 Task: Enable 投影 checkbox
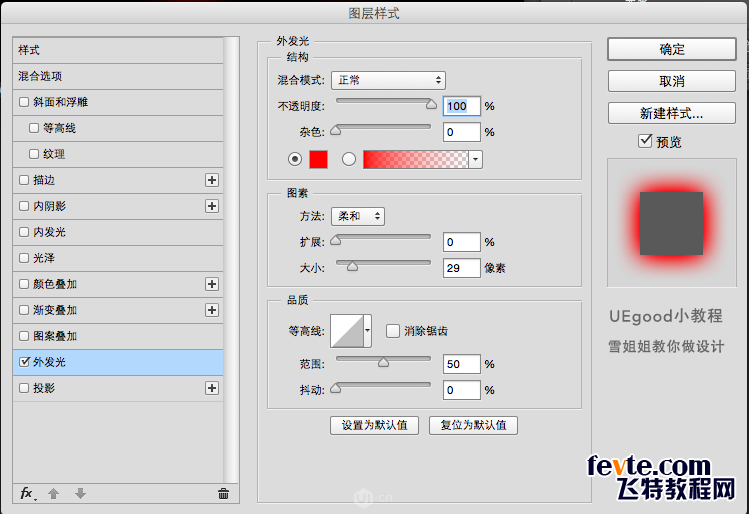coord(24,388)
